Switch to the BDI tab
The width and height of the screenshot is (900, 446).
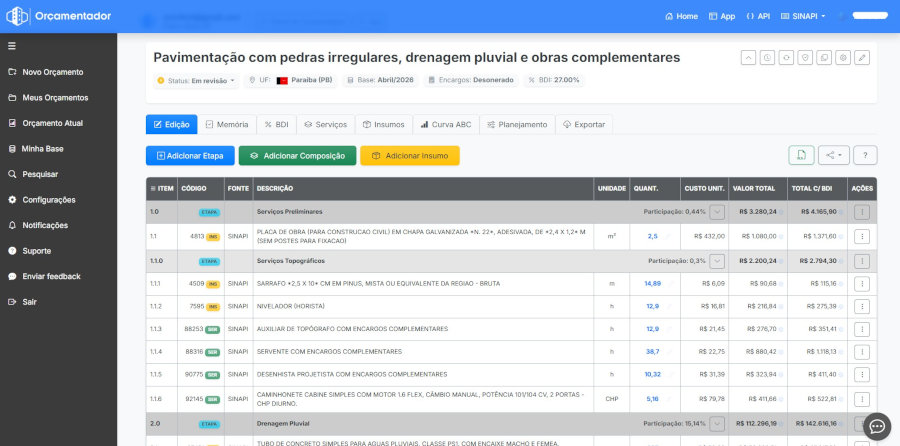tap(277, 125)
